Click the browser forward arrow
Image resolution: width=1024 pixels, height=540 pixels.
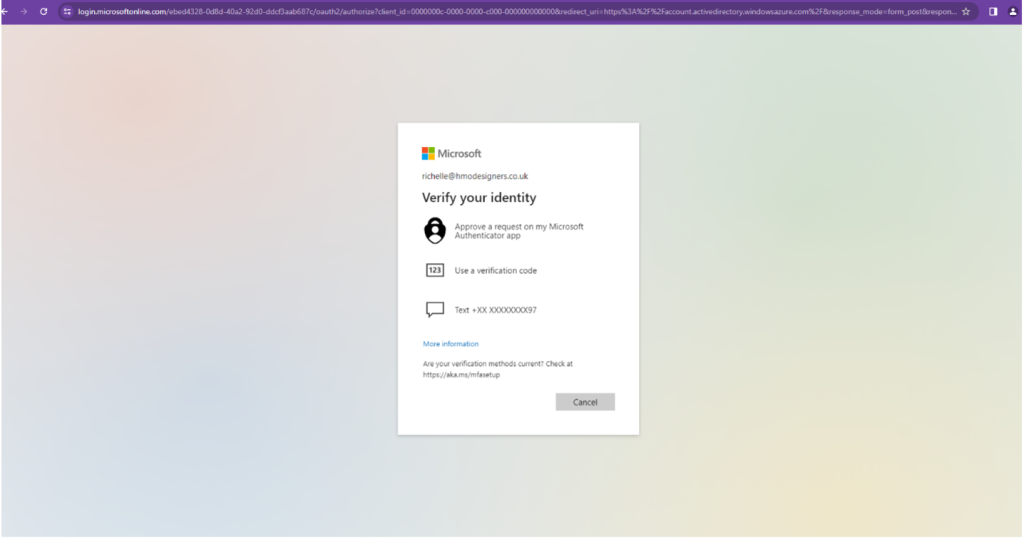pos(23,11)
